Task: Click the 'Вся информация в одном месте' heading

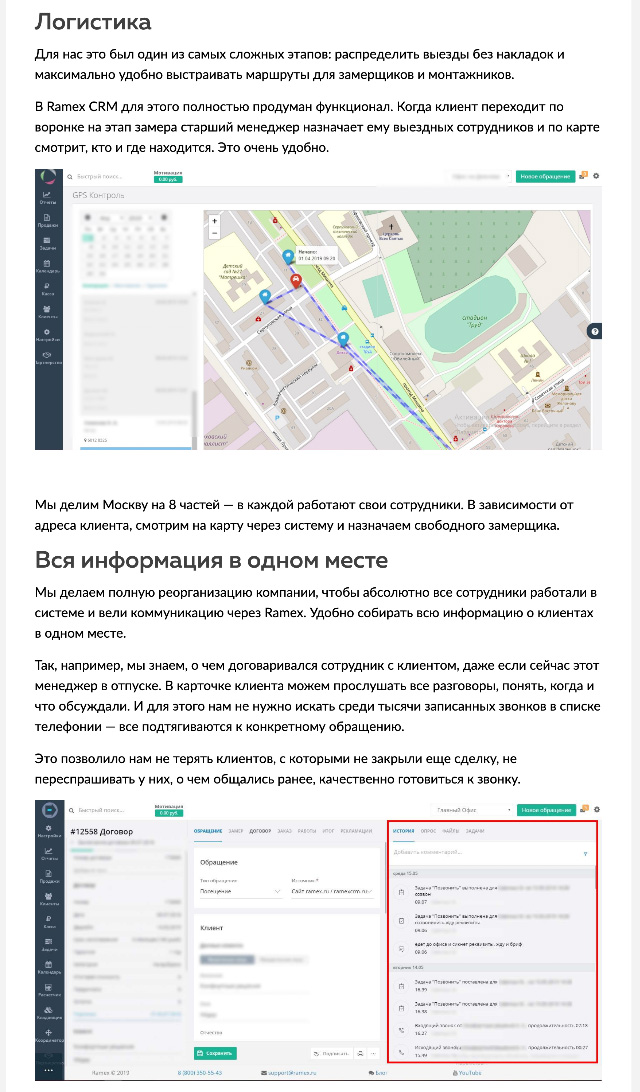Action: click(x=211, y=560)
